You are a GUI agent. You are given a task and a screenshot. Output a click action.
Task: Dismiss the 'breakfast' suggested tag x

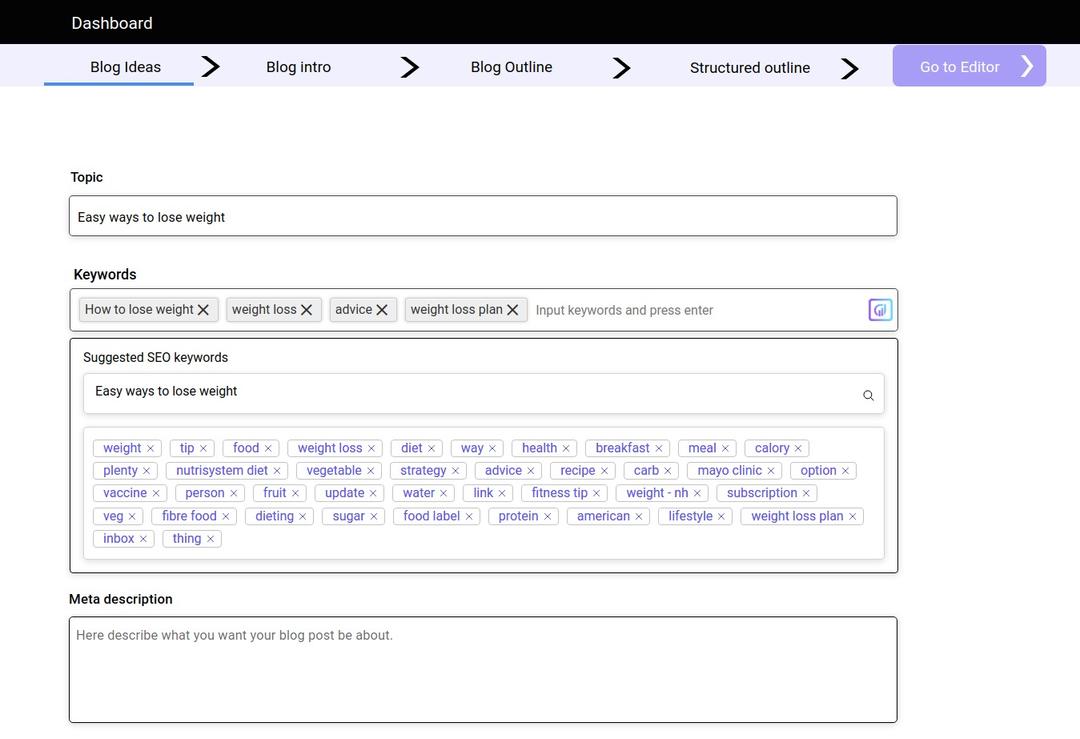(658, 448)
